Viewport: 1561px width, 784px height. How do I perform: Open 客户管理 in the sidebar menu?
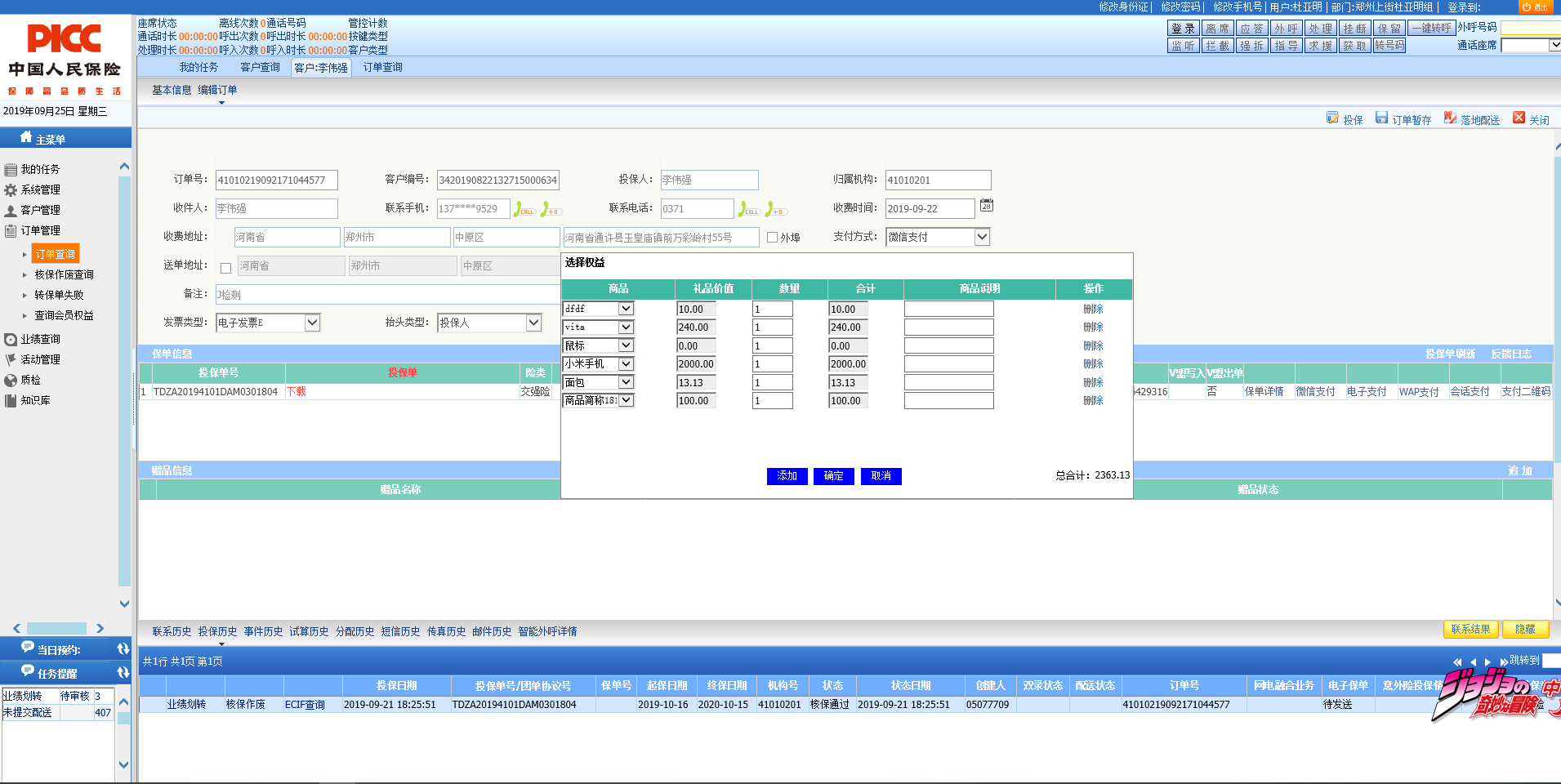tap(40, 210)
